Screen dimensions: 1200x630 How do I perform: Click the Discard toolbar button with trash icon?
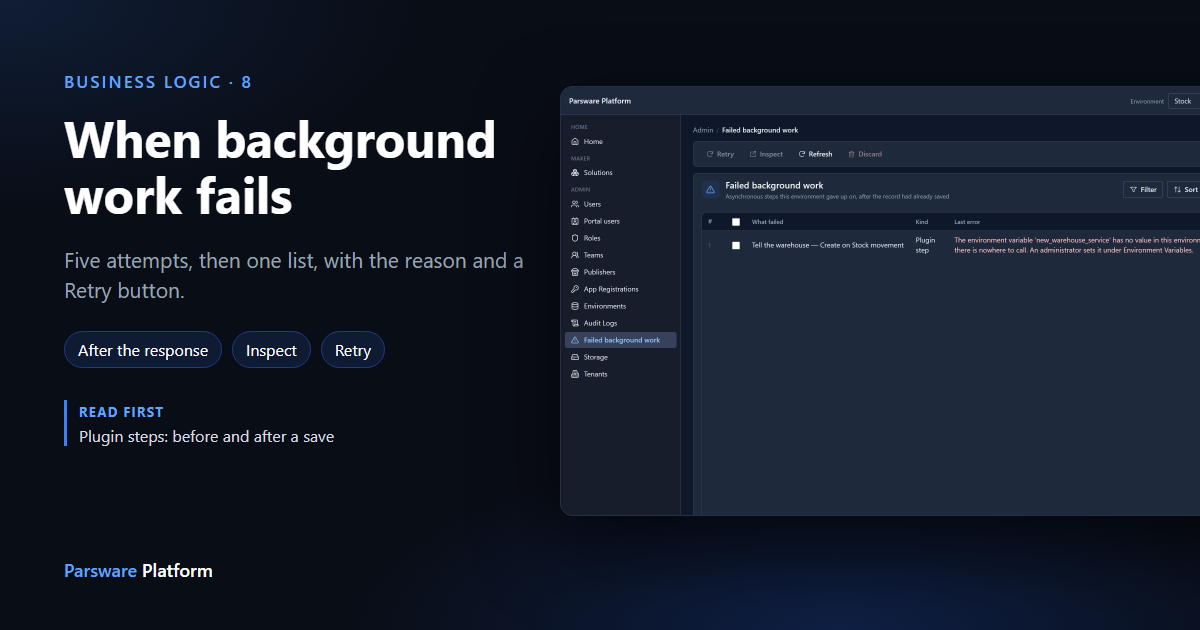865,154
